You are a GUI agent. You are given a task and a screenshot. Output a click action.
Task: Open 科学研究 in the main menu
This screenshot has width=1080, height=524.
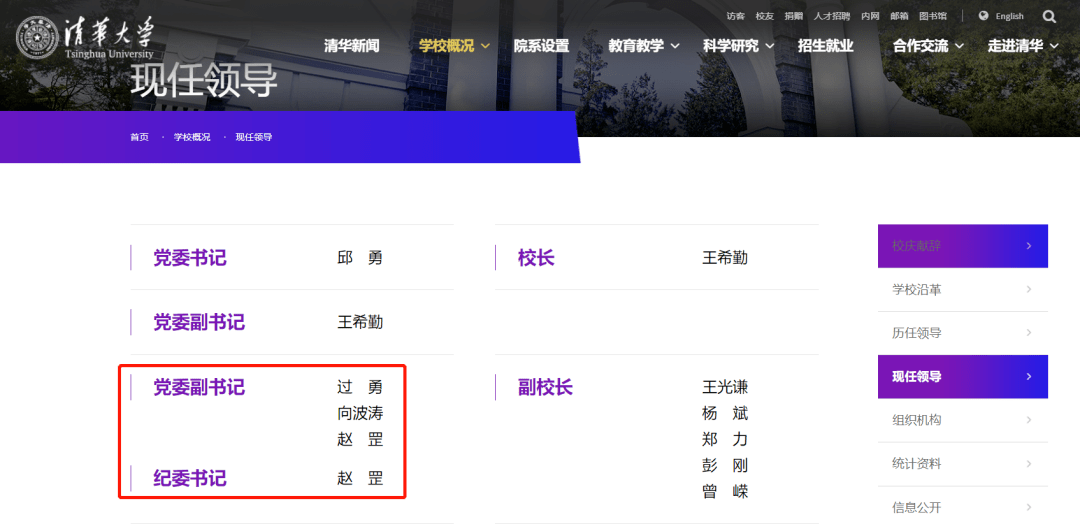(731, 46)
